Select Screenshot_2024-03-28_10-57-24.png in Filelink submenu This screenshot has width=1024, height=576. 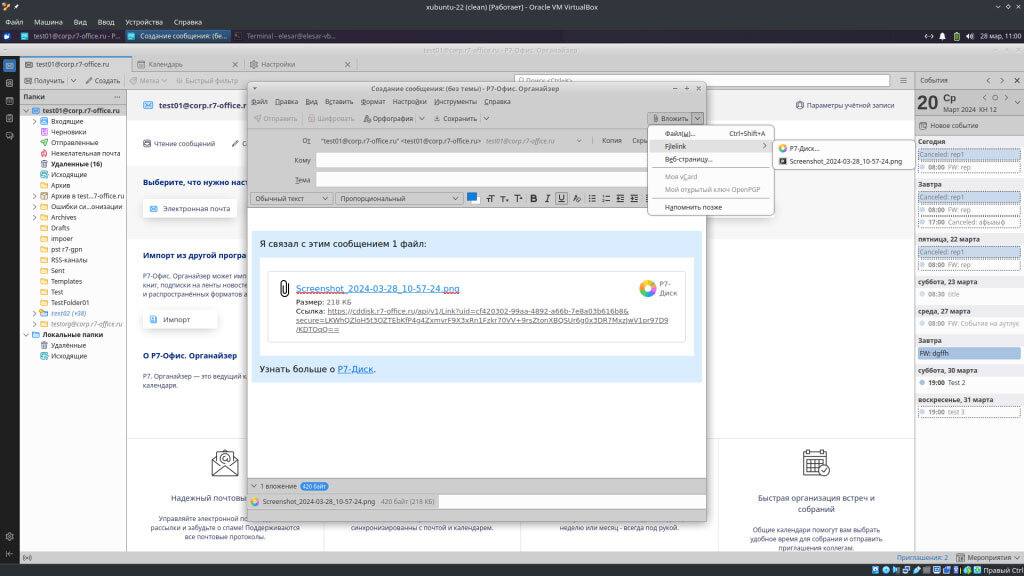coord(843,161)
